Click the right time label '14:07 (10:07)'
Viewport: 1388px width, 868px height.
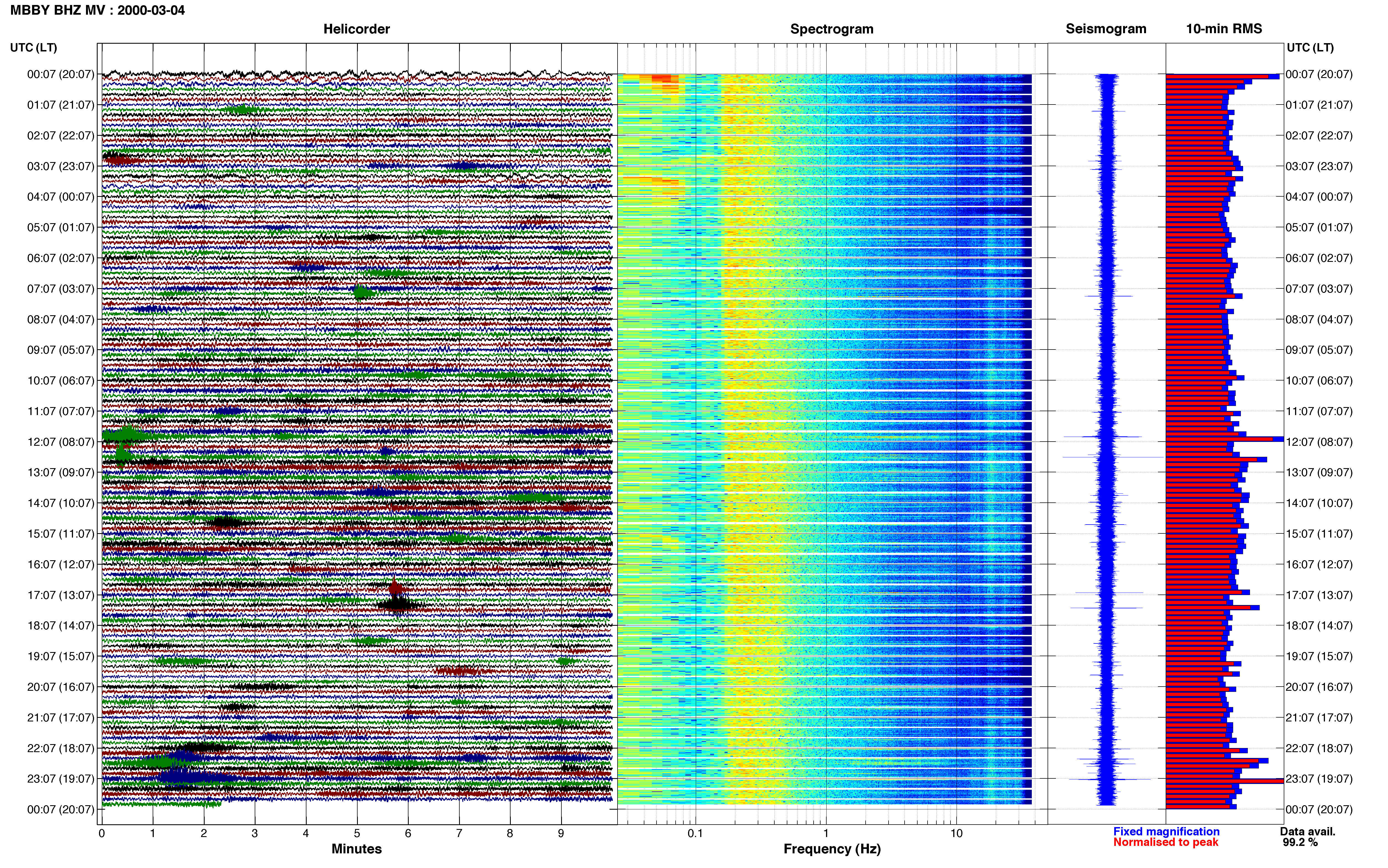click(1319, 503)
